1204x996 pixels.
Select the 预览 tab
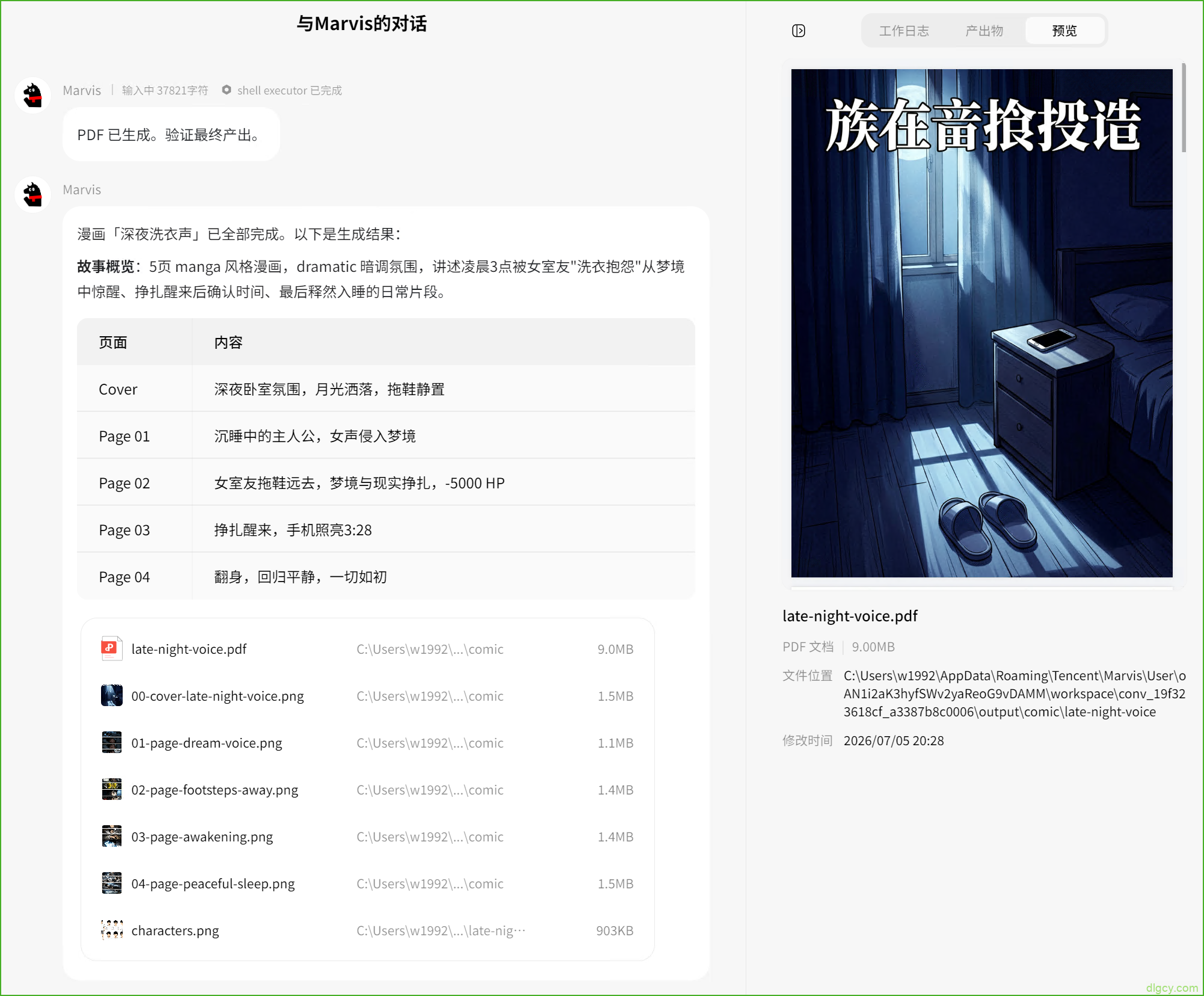click(1064, 31)
